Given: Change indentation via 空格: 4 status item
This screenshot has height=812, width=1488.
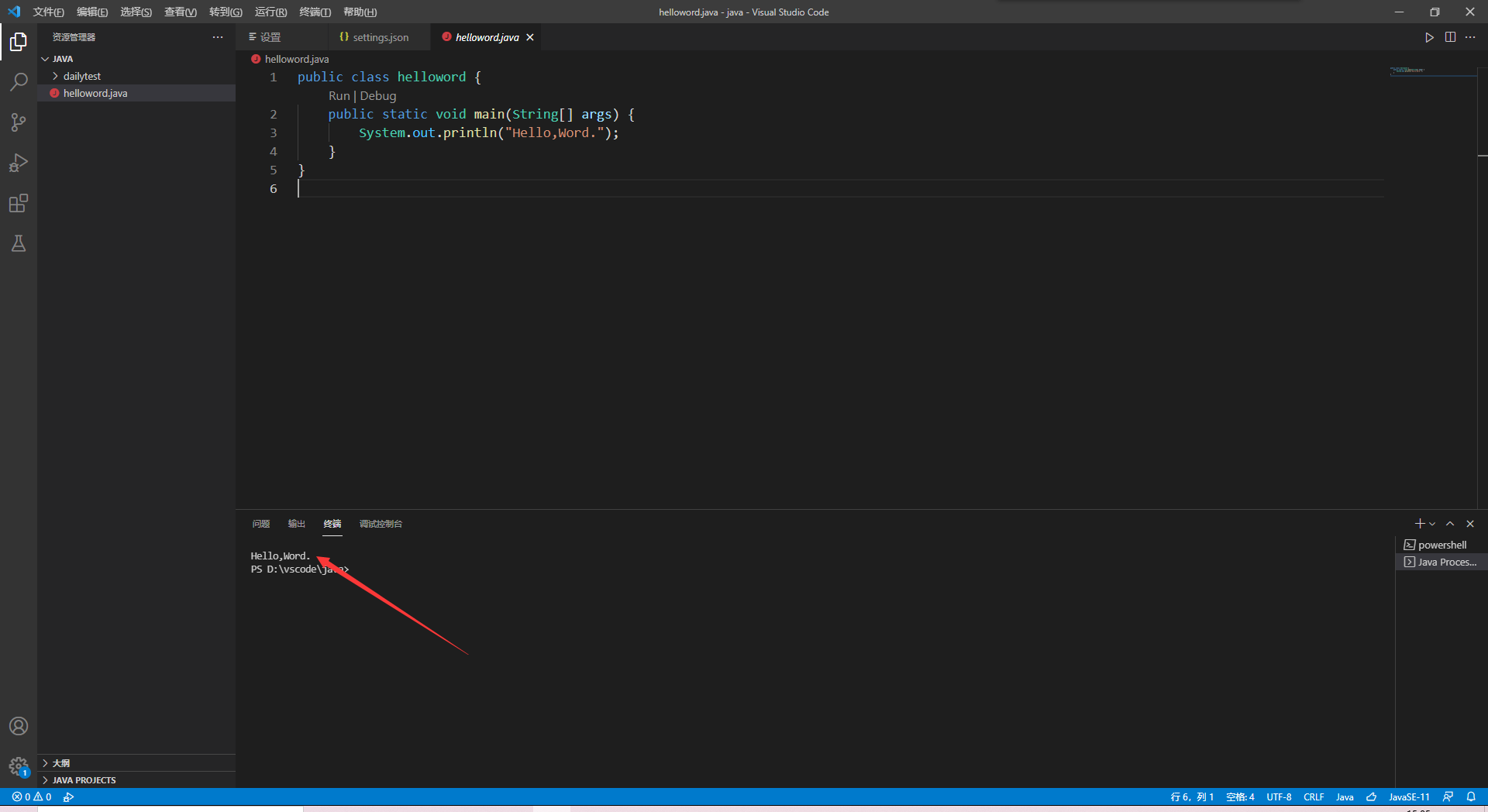Looking at the screenshot, I should coord(1240,797).
